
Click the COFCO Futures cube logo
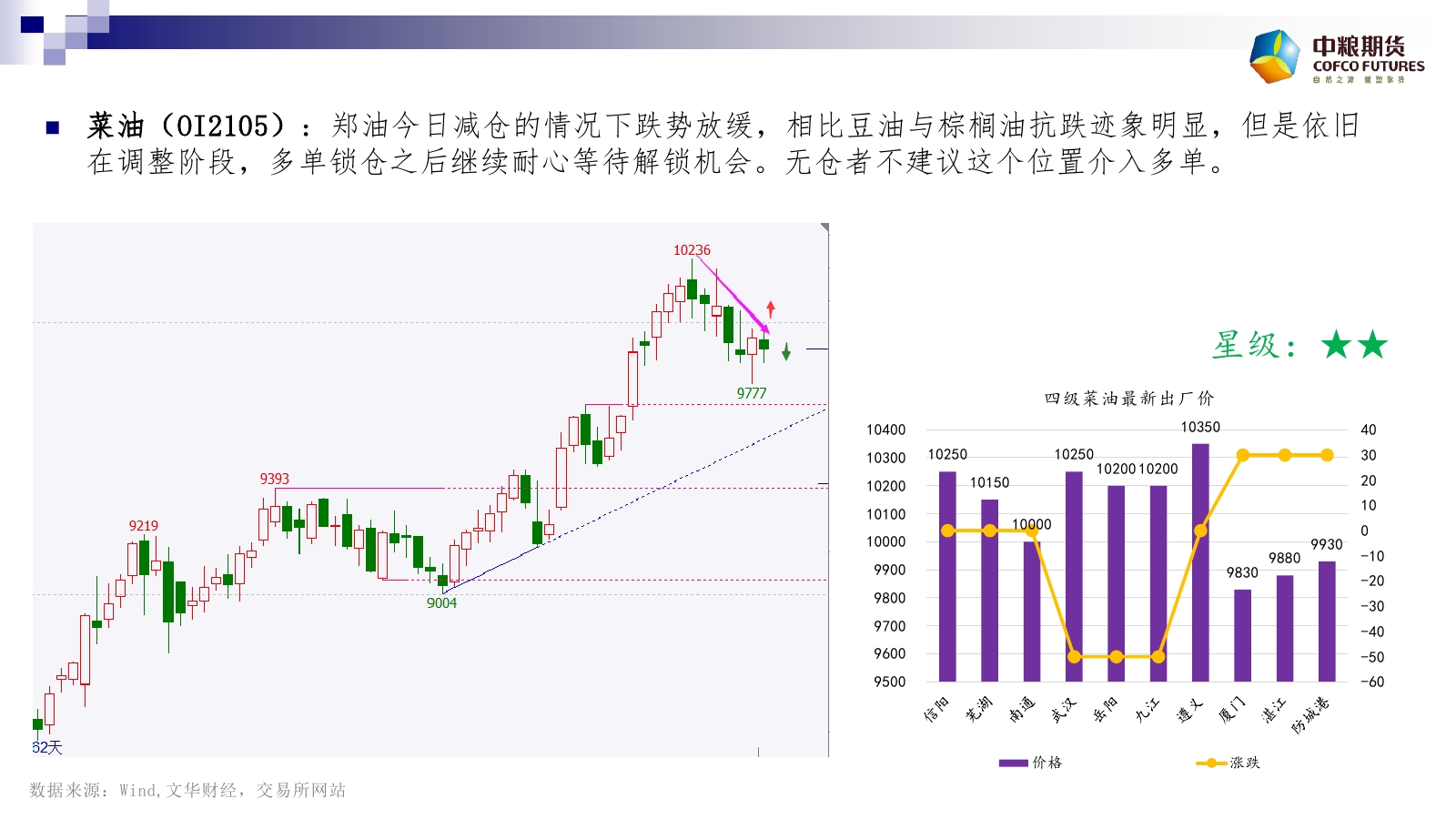pyautogui.click(x=1275, y=56)
